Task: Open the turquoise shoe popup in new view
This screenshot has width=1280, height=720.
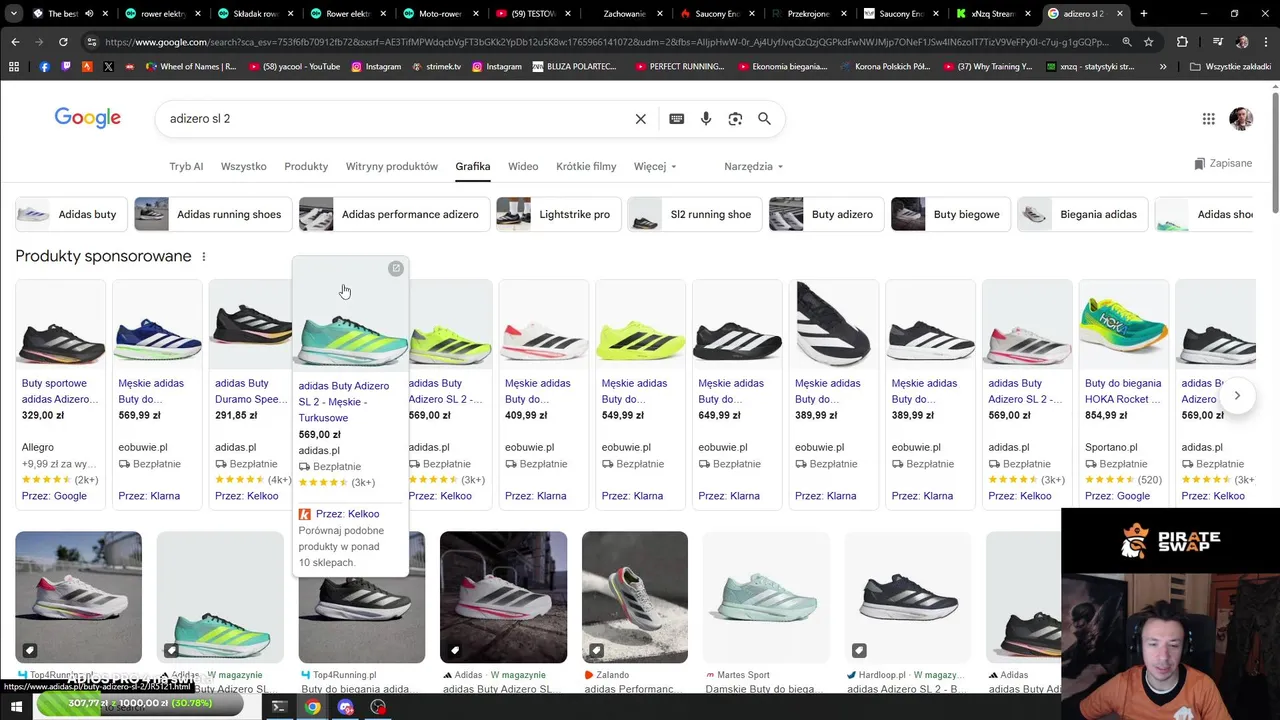Action: (396, 268)
